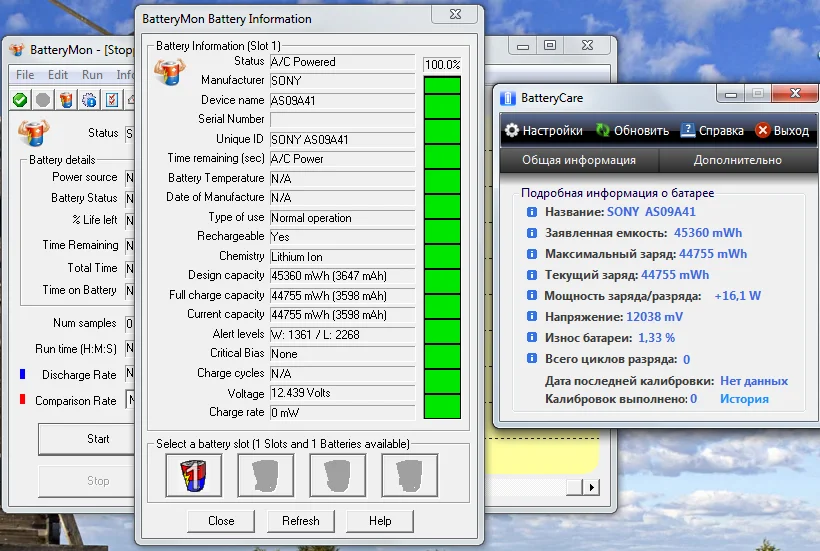Click the Износ батареи 1,33 % value
Screen dimensions: 820x551
(x=656, y=338)
